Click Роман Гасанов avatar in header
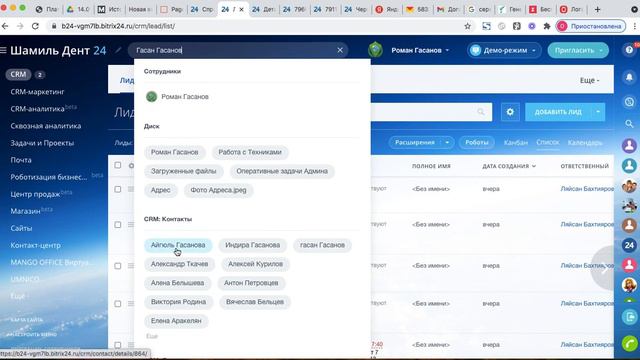 (375, 50)
